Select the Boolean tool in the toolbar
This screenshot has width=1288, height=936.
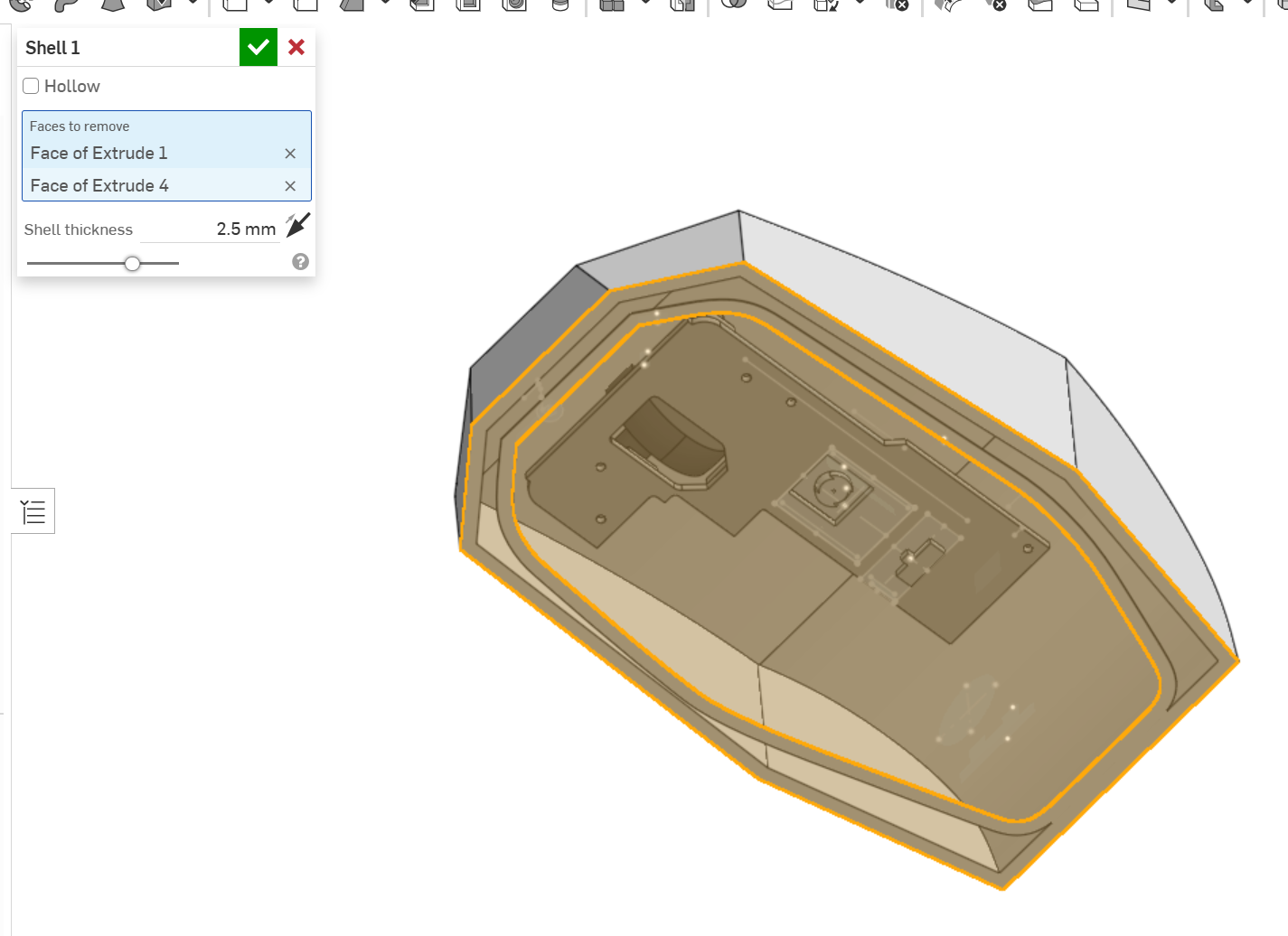[x=734, y=3]
